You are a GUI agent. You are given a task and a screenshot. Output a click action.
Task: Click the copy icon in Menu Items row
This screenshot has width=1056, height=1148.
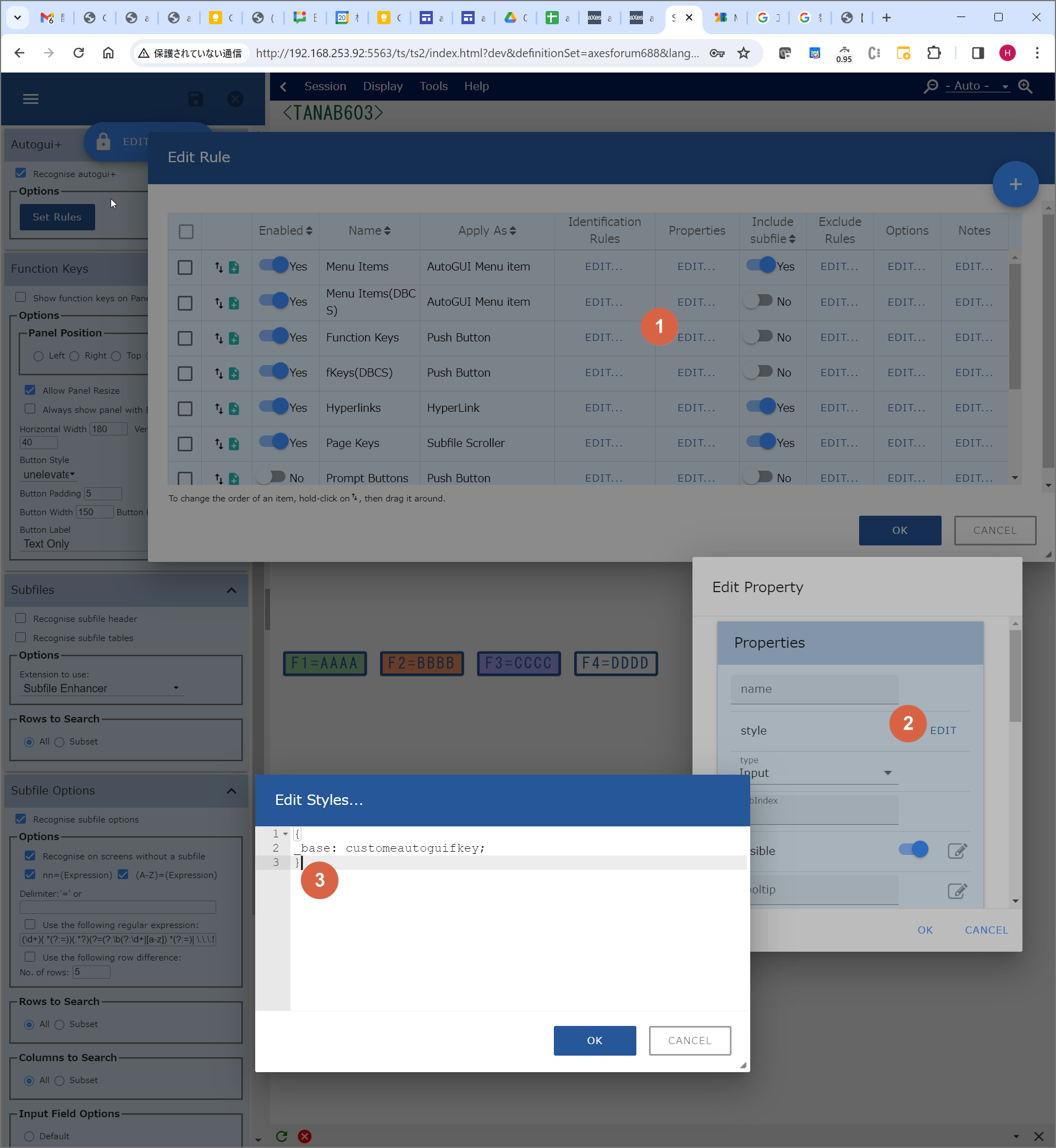point(234,267)
